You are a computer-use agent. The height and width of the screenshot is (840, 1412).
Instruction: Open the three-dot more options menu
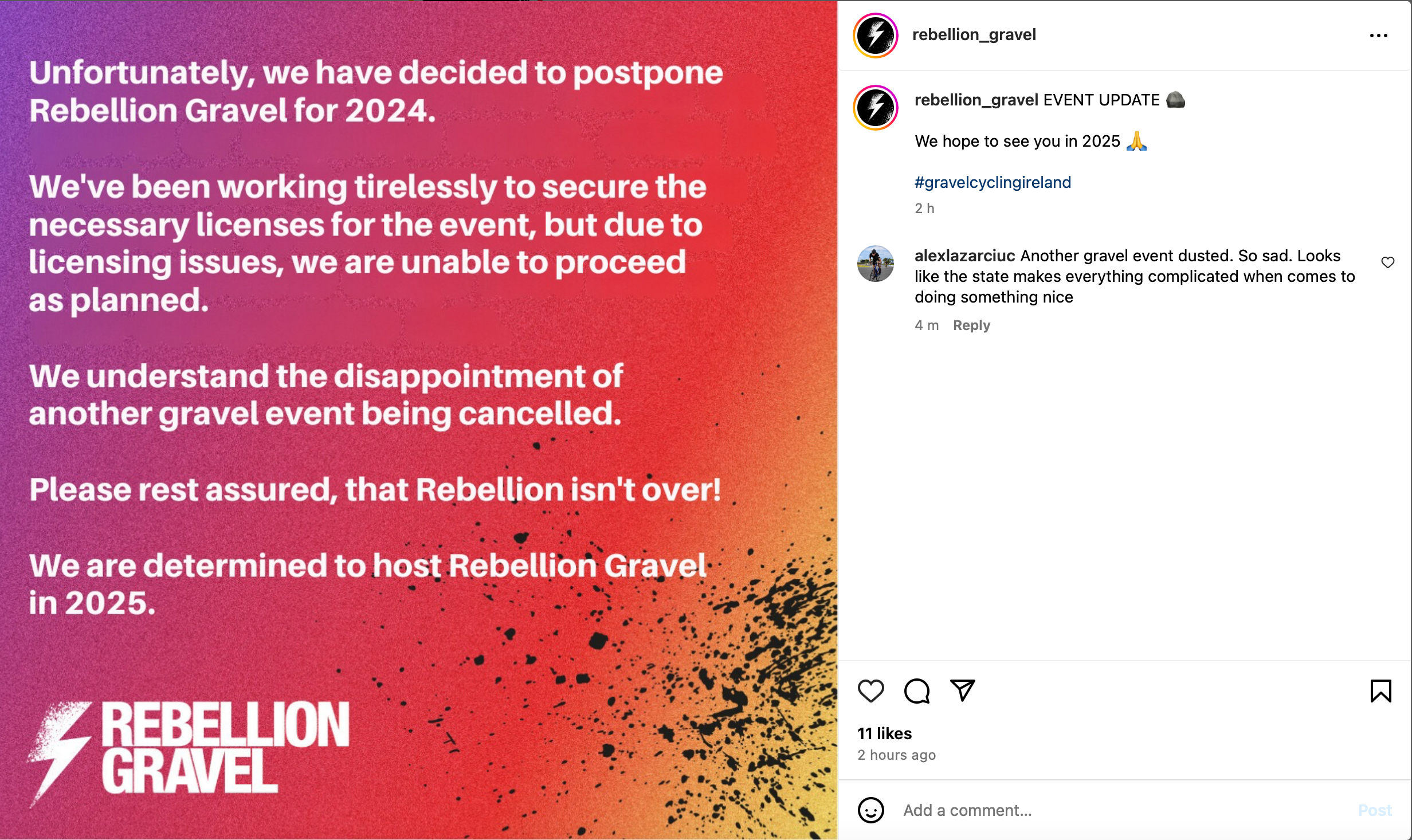pos(1378,36)
